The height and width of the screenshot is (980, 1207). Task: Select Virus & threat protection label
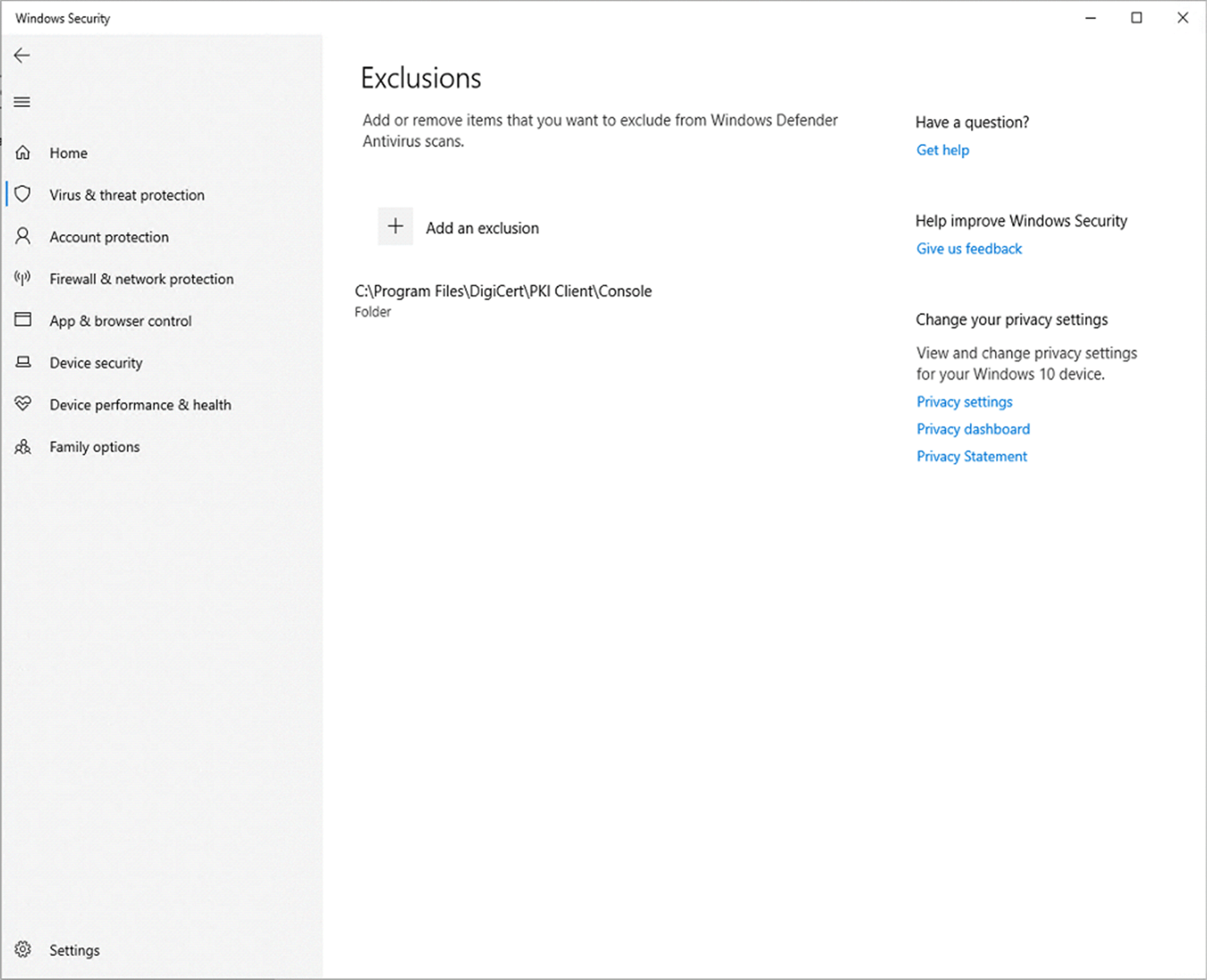point(127,195)
